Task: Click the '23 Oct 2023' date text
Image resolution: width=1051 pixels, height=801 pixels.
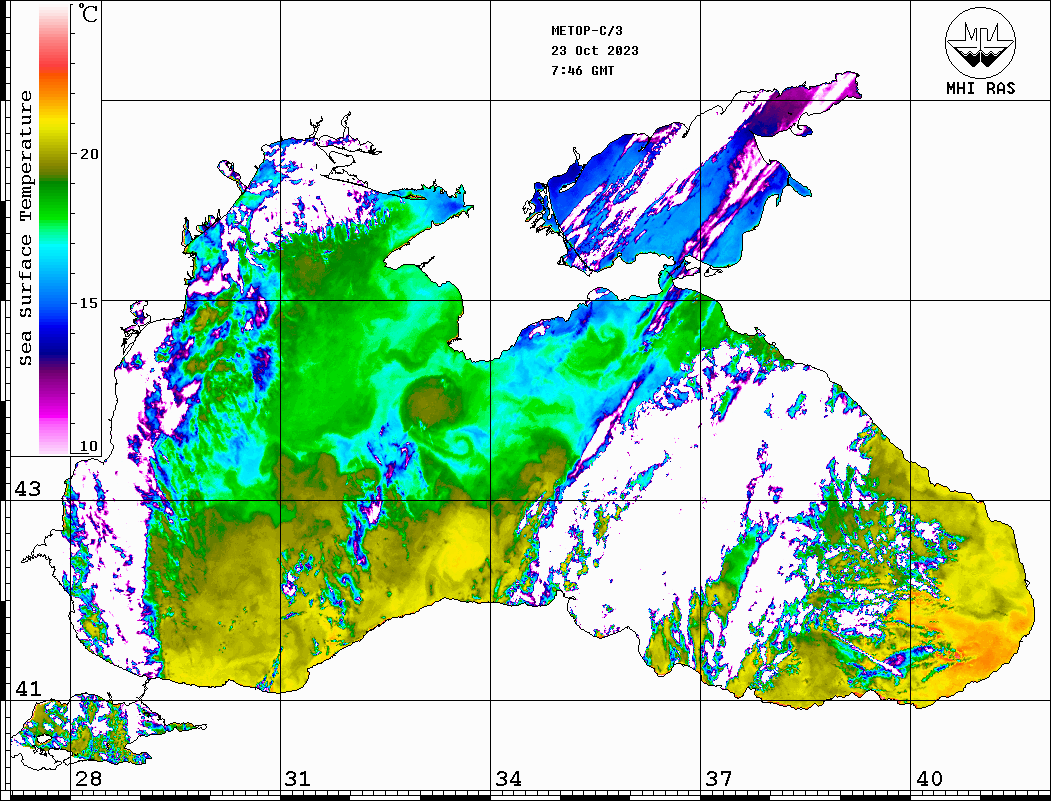Action: click(x=595, y=51)
